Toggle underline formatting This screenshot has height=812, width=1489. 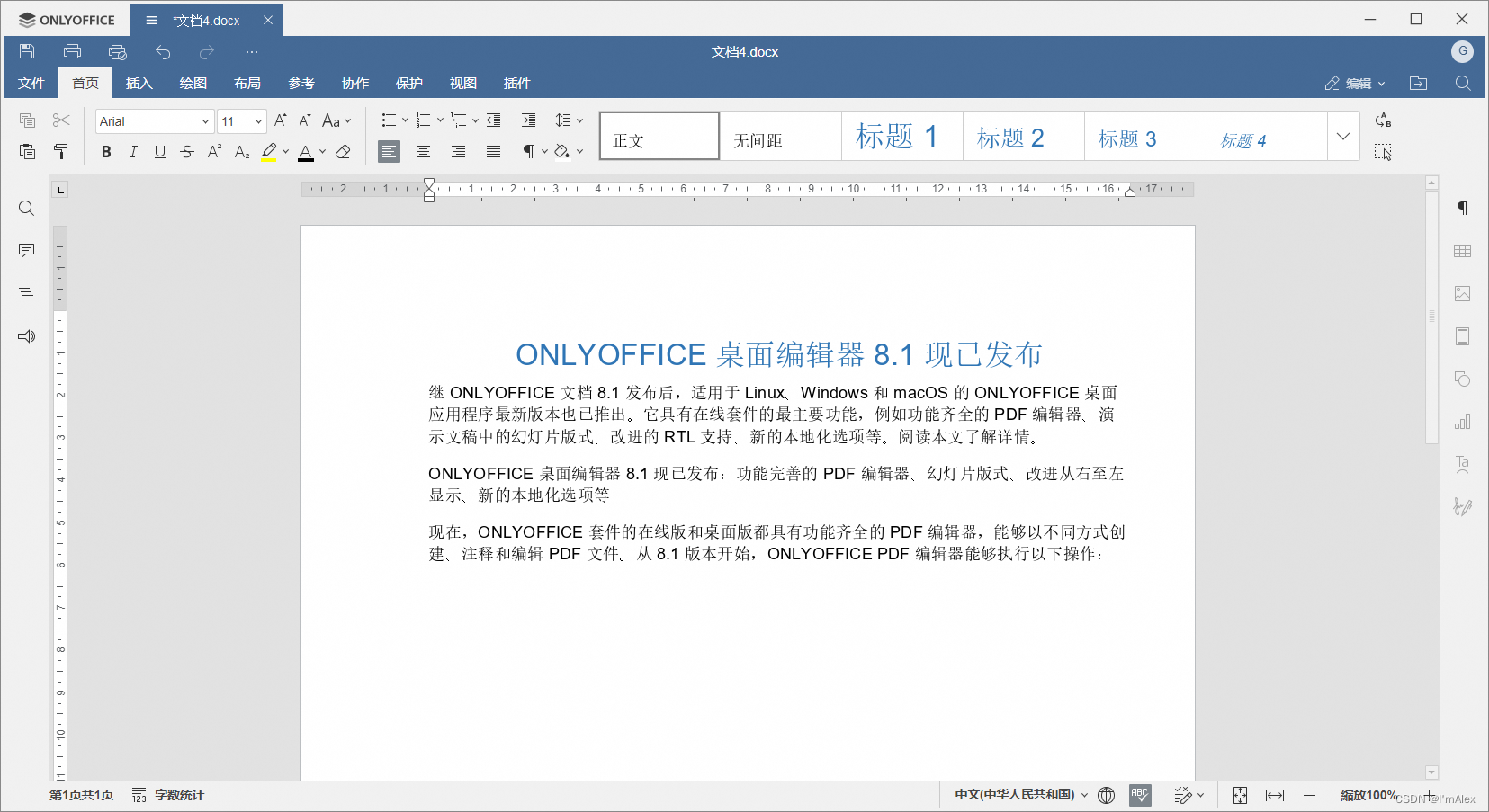point(160,152)
